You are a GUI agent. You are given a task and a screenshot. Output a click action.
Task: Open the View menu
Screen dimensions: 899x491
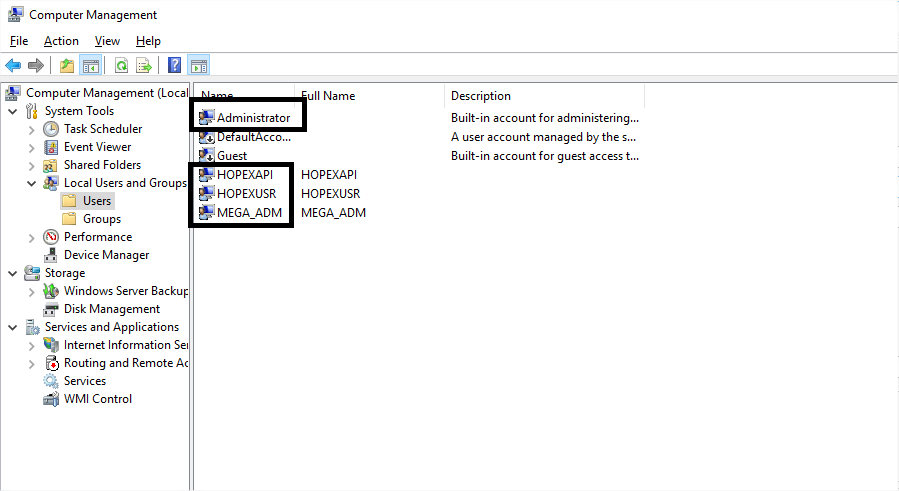tap(107, 41)
